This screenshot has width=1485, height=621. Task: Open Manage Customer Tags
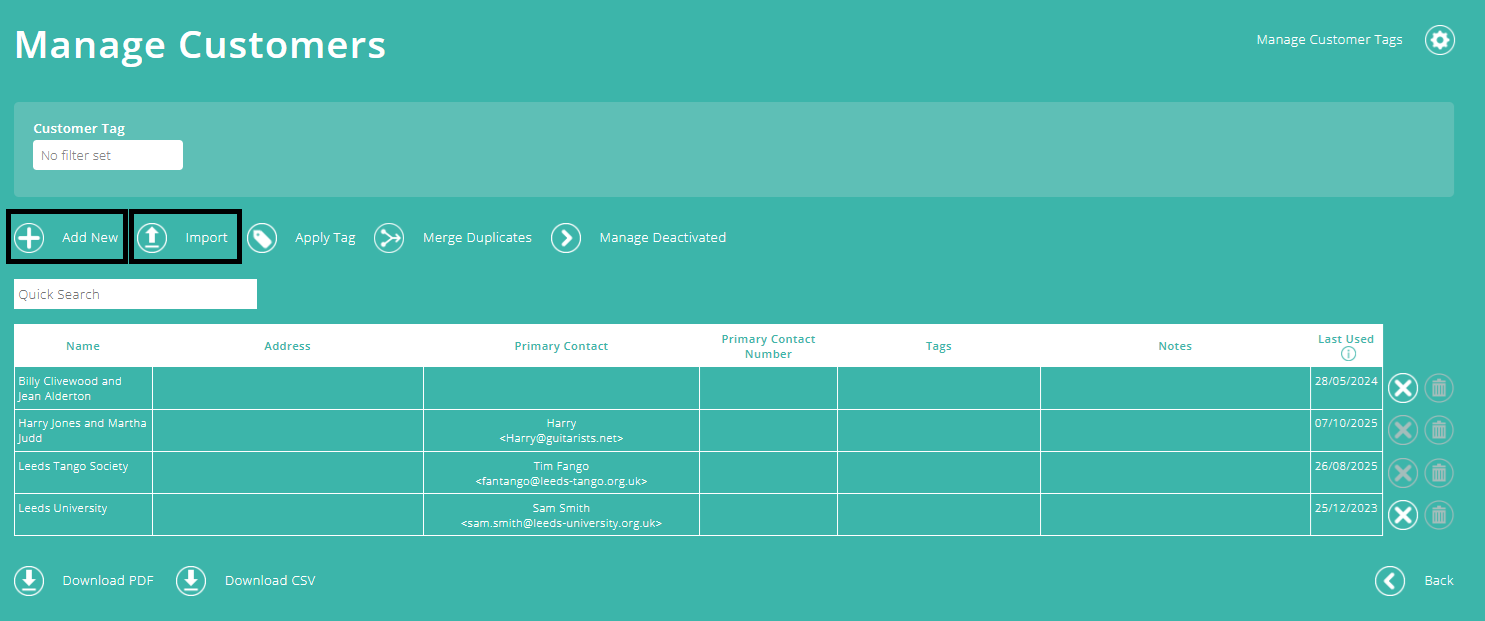[1329, 40]
